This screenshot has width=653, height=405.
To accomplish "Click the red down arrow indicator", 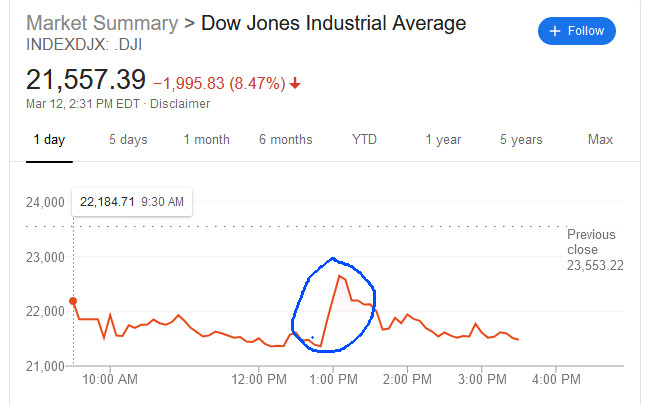I will coord(295,83).
